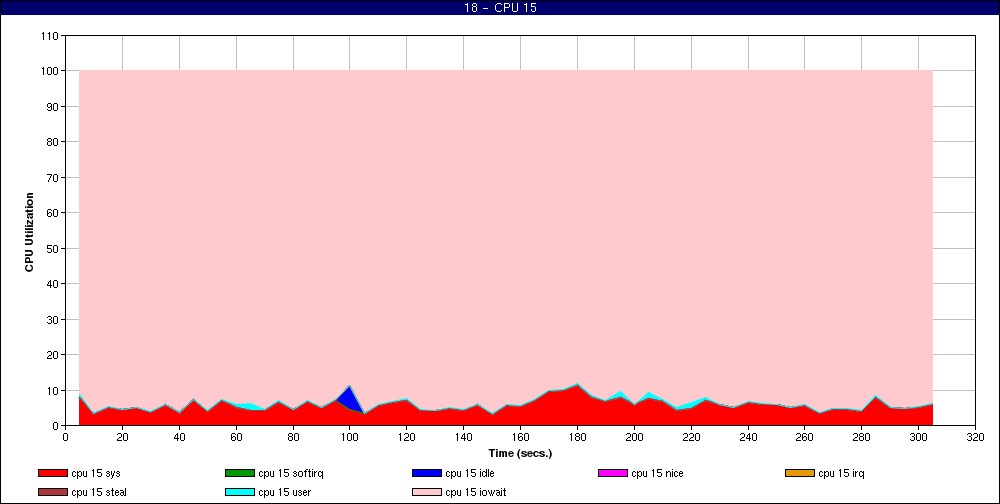
Task: Click the red cpu 15 sys legend swatch
Action: [53, 473]
